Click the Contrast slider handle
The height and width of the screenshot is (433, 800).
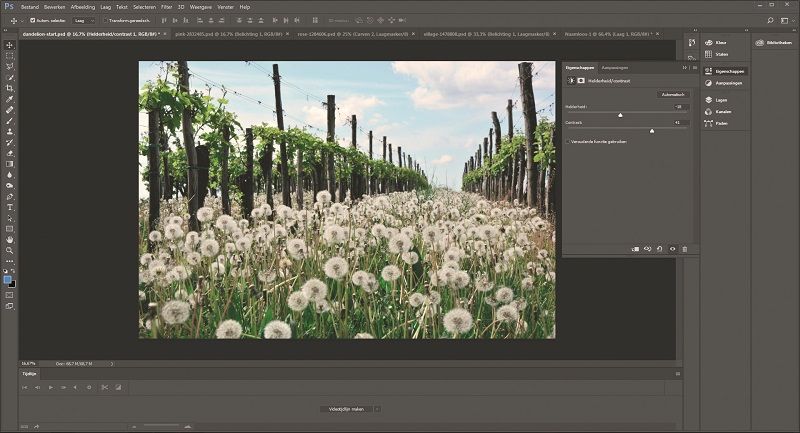click(652, 130)
